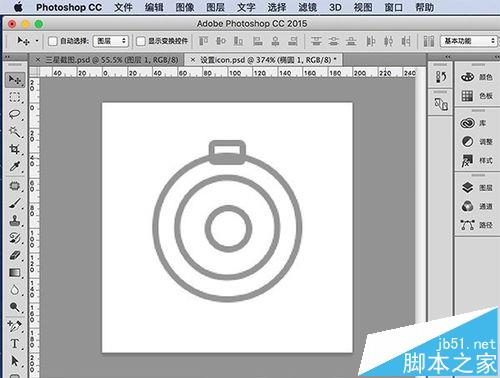Select the Magic Wand tool
This screenshot has height=378, width=500.
pos(15,132)
